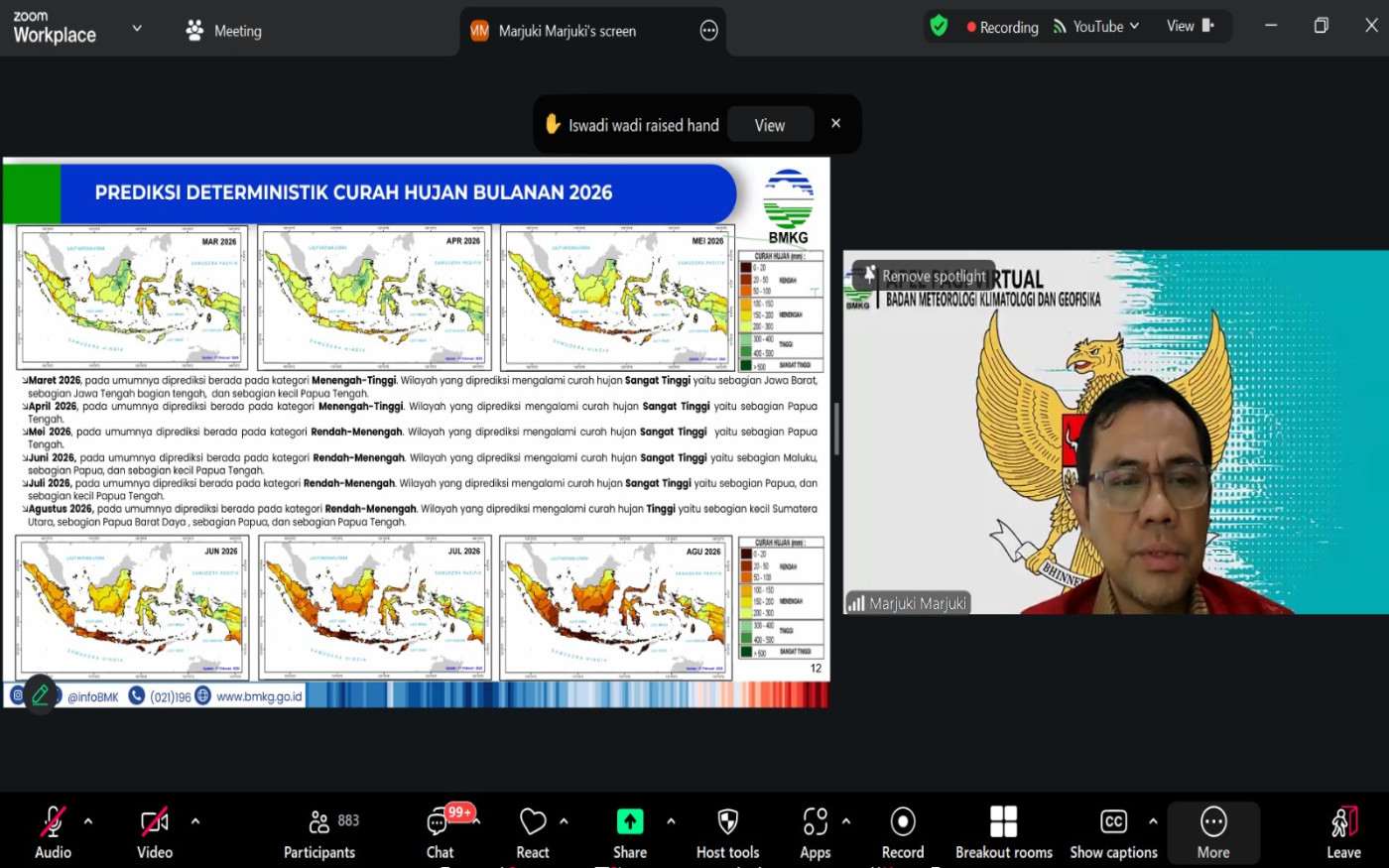Open the YouTube livestream dropdown
Image resolution: width=1389 pixels, height=868 pixels.
(1096, 27)
